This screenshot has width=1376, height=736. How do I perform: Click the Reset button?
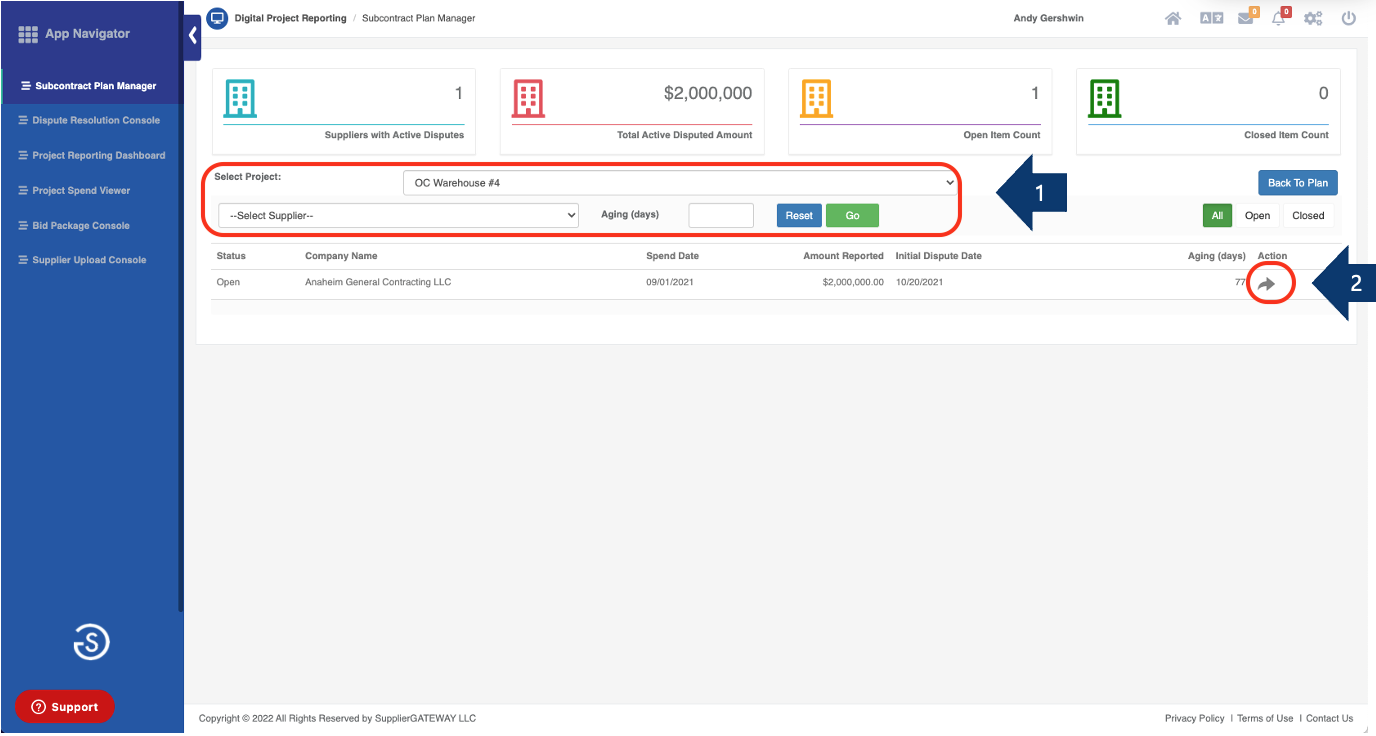pos(799,215)
